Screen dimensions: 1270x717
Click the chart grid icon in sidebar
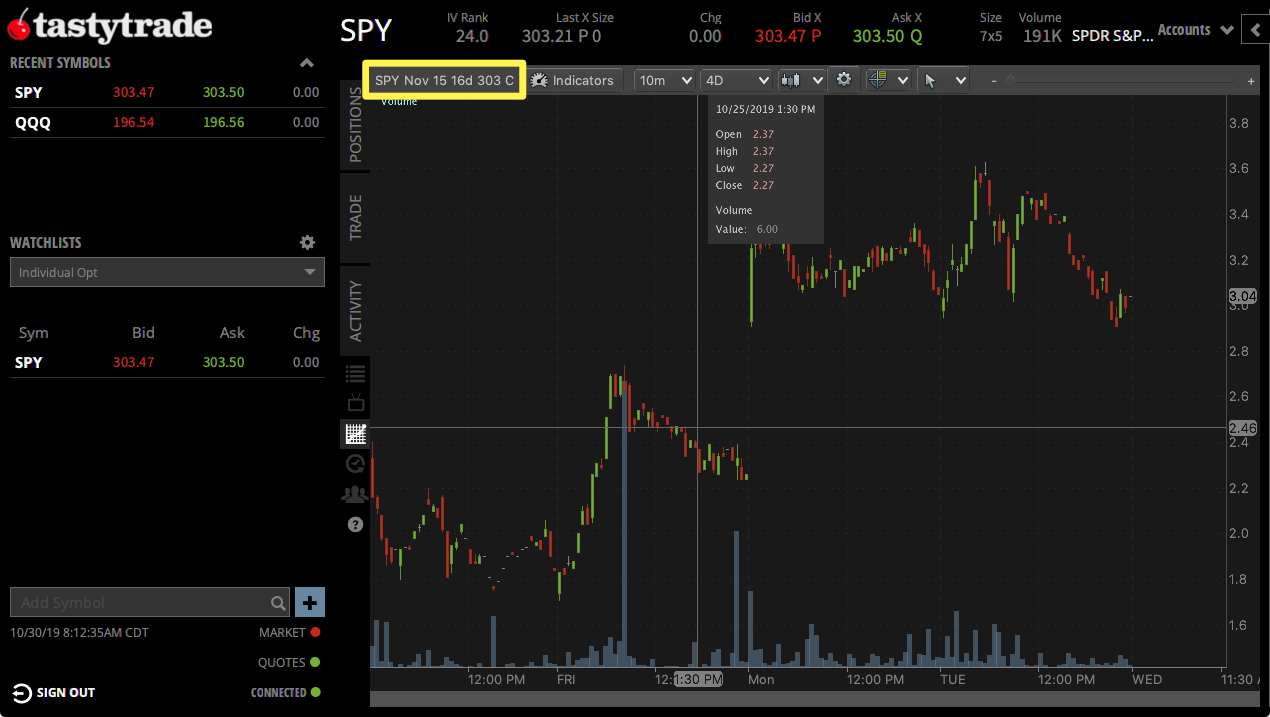(x=355, y=433)
